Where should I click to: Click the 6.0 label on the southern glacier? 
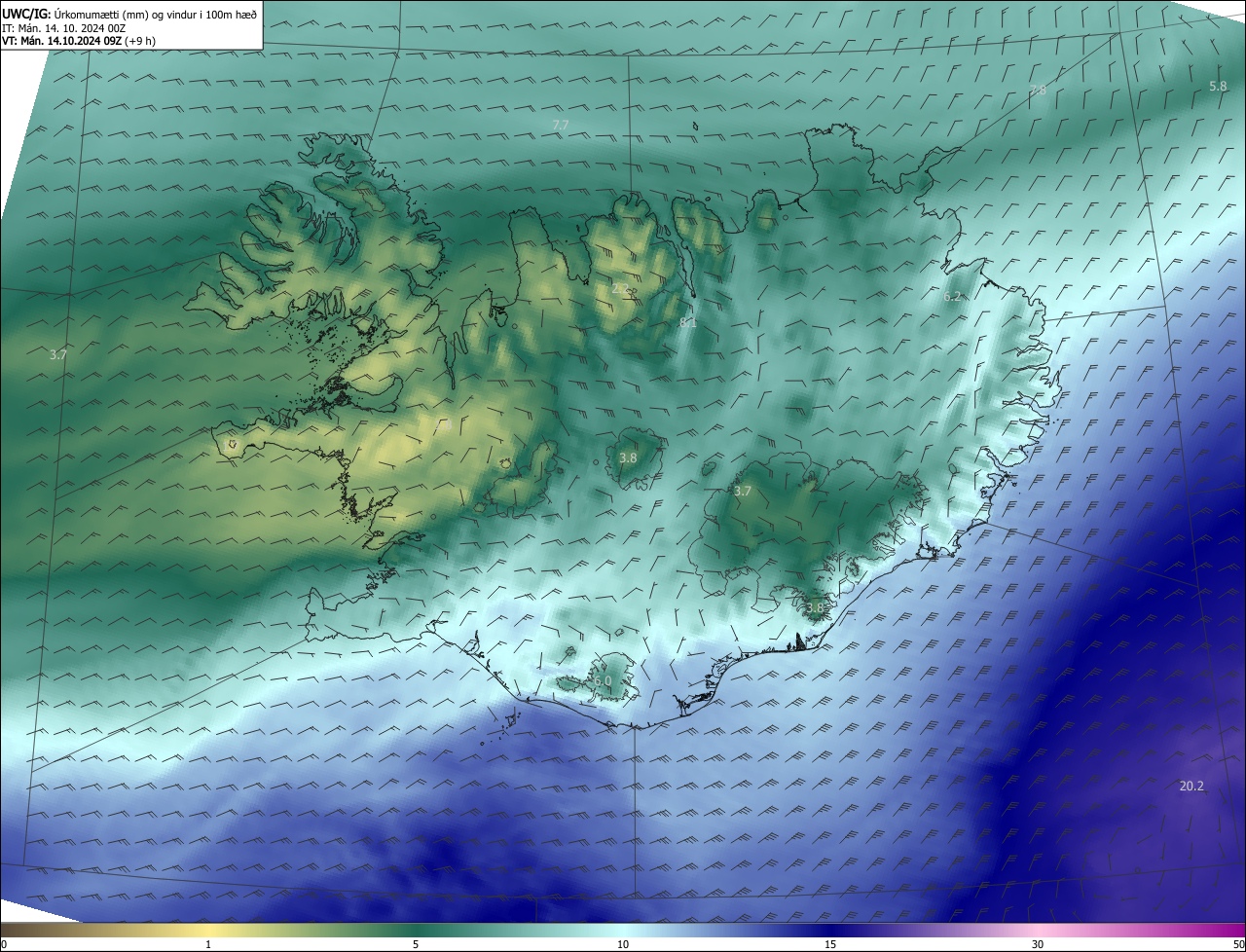point(604,681)
